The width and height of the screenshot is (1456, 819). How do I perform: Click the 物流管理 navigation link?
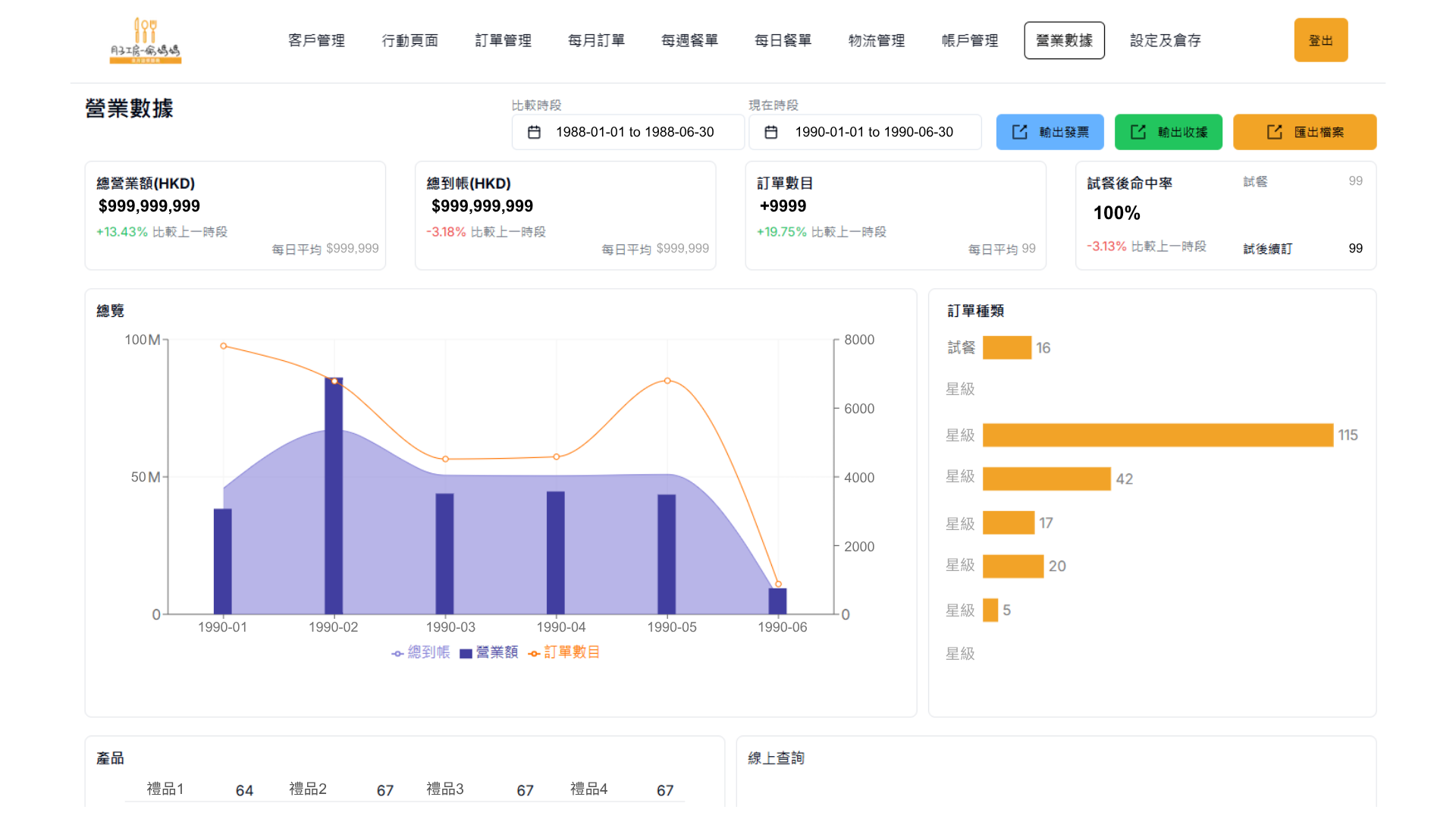(x=877, y=40)
